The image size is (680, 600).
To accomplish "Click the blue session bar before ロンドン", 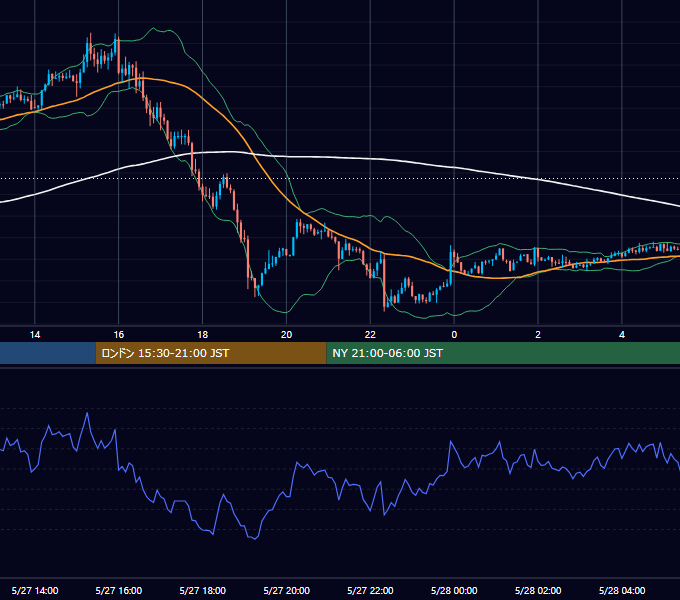I will [x=48, y=353].
